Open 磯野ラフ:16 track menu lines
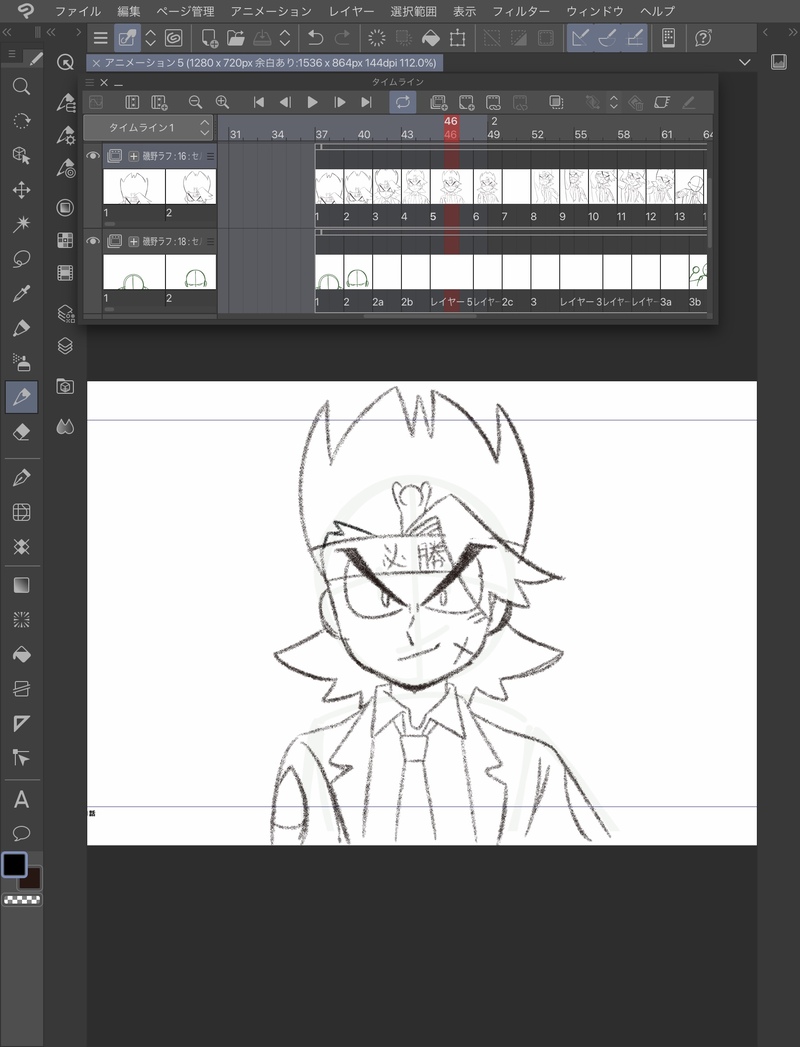The width and height of the screenshot is (800, 1047). (210, 156)
